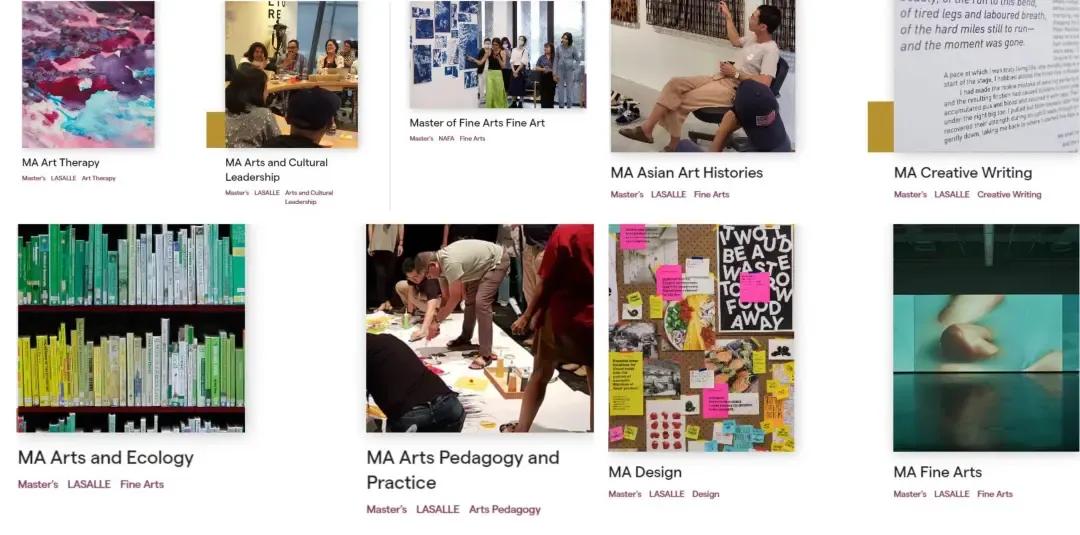Click the MA Arts Pedagogy and Practice title
The image size is (1080, 535).
tap(462, 470)
